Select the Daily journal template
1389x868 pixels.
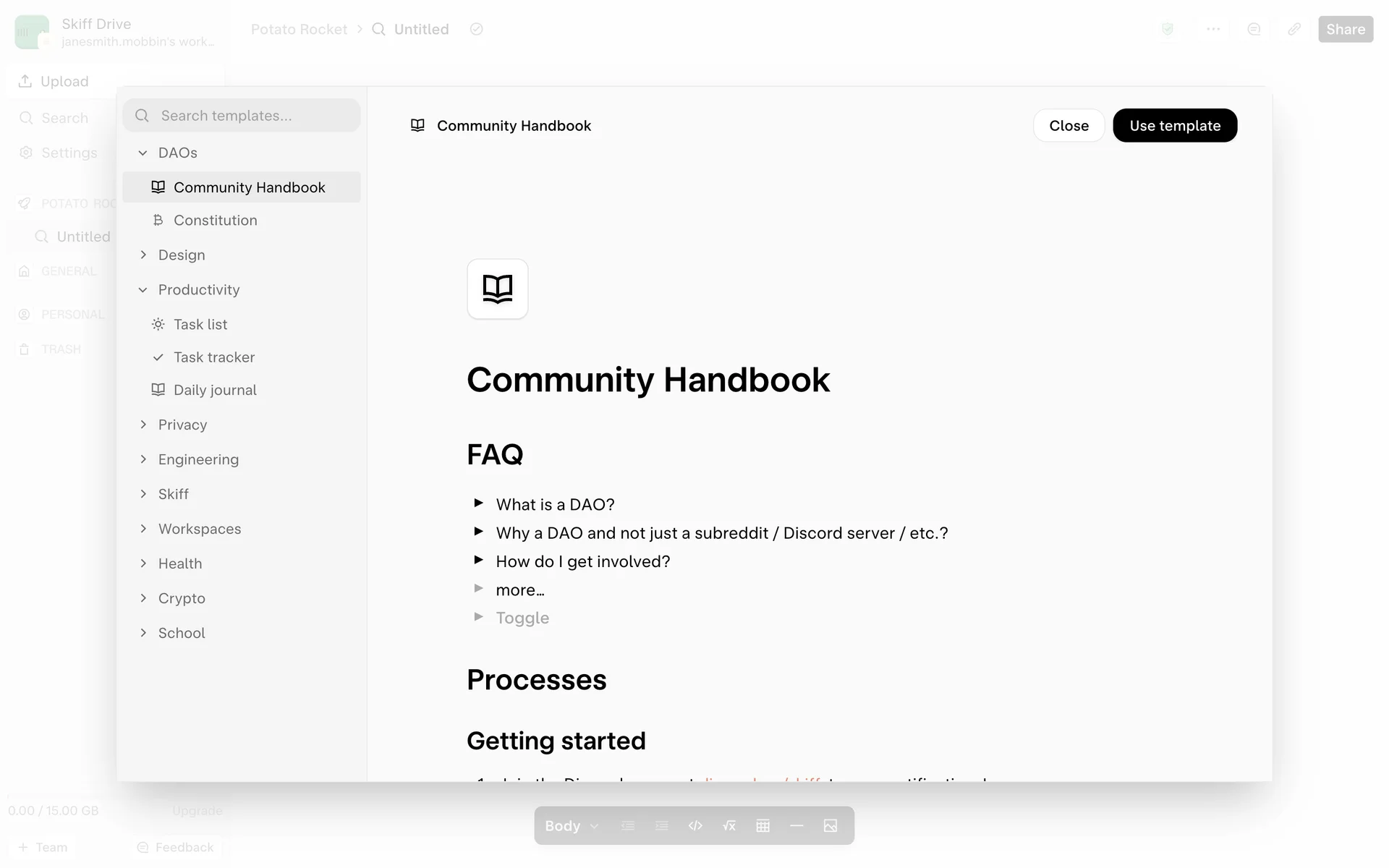tap(215, 390)
